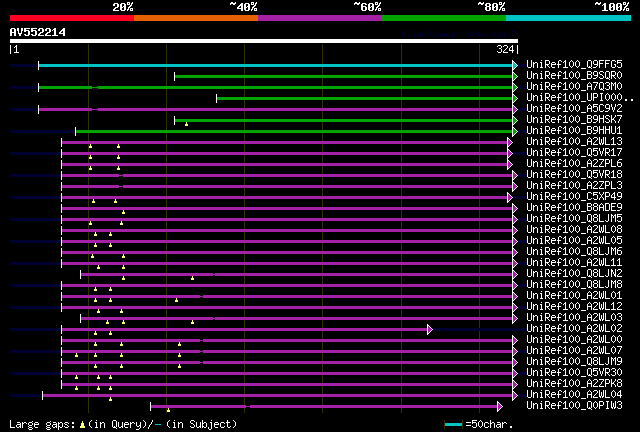The height and width of the screenshot is (432, 640).
Task: Select the UniRef100_A2WL01 label
Action: 574,296
